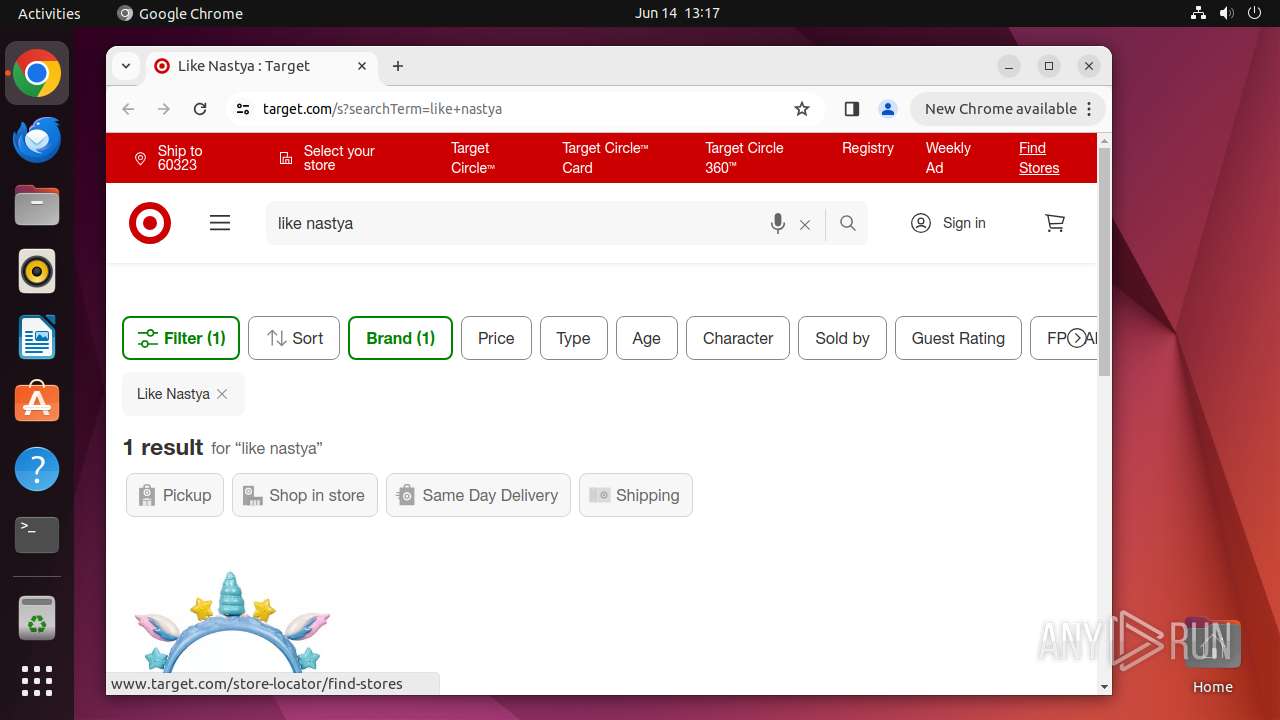The height and width of the screenshot is (720, 1280).
Task: Start voice search with microphone icon
Action: [x=778, y=224]
